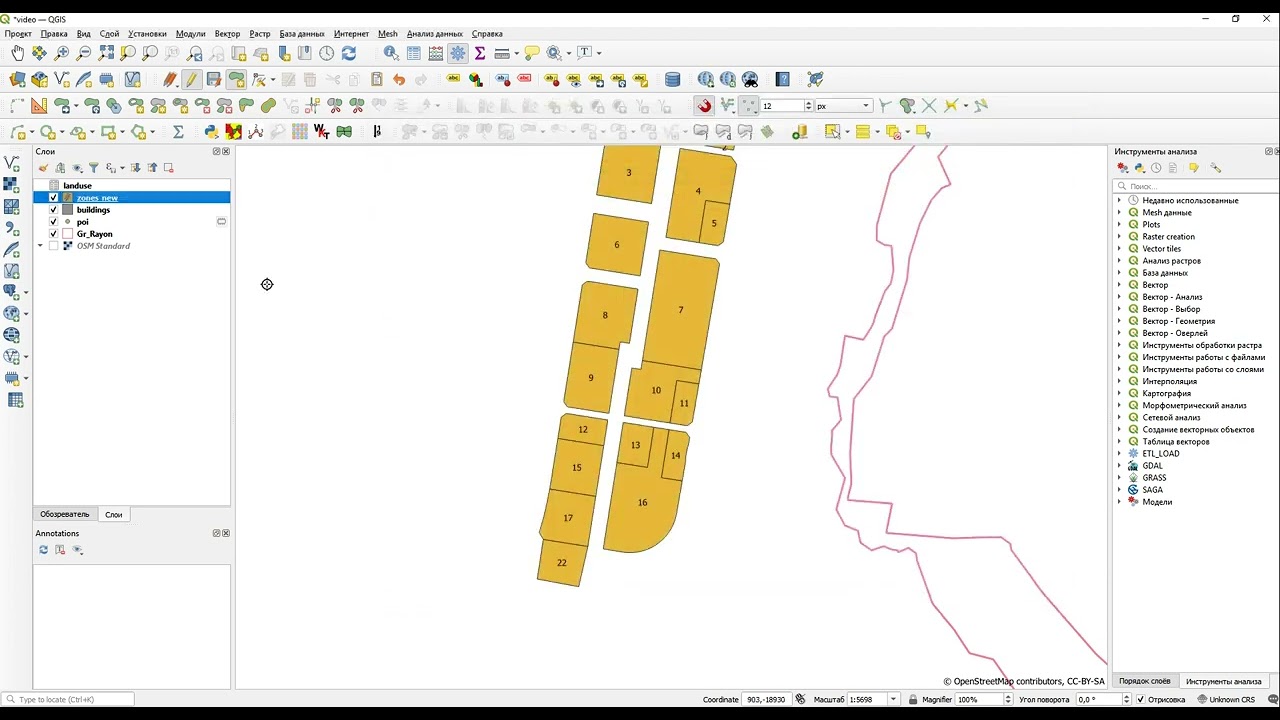Open the Слой menu
Viewport: 1280px width, 720px height.
109,34
